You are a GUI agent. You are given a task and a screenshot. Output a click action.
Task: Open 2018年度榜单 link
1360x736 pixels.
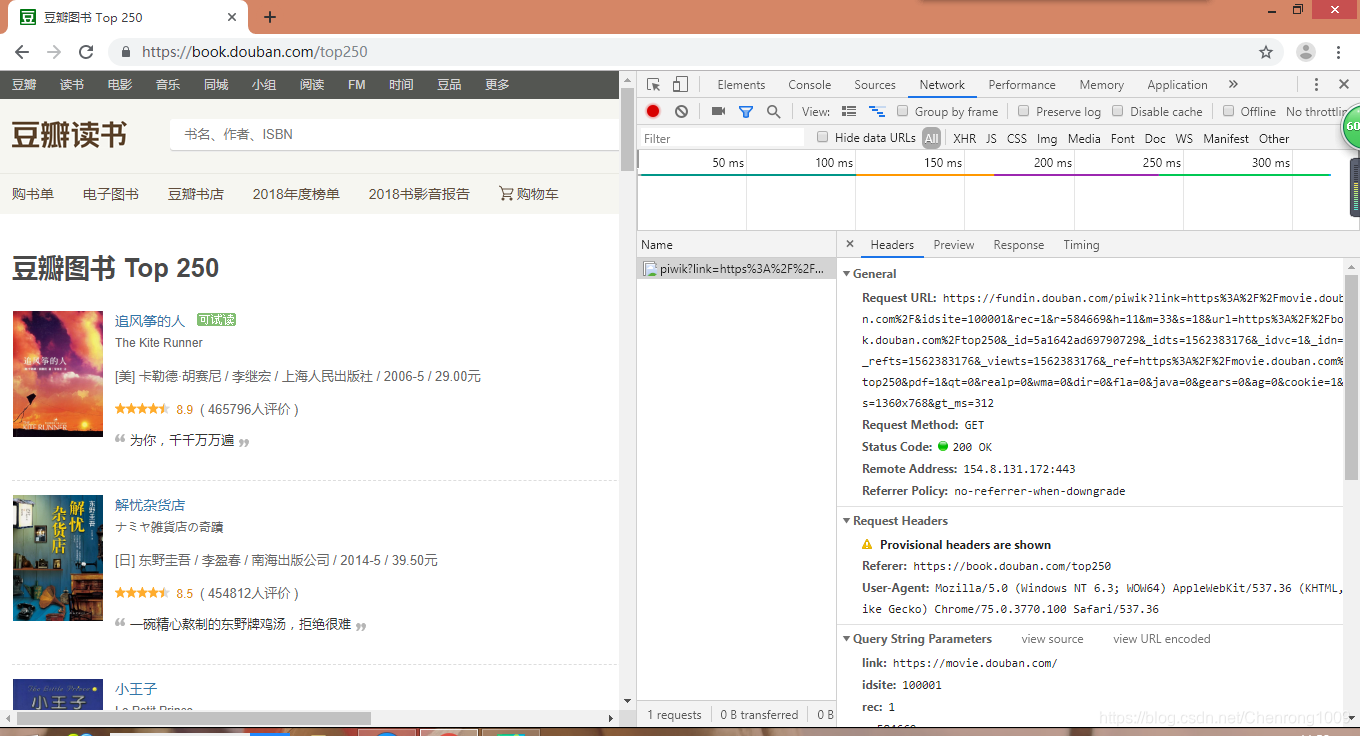[296, 194]
